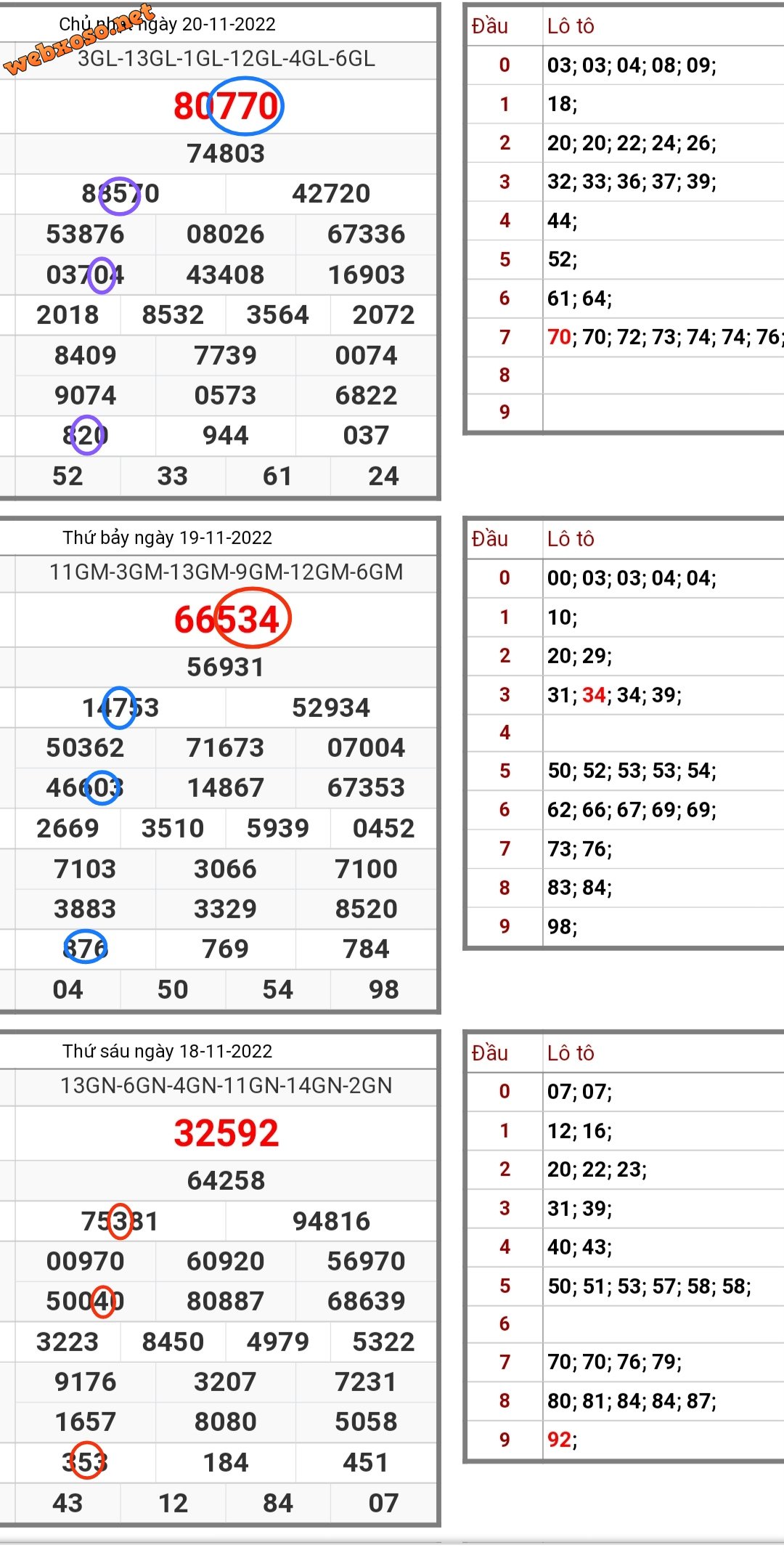This screenshot has width=784, height=1553.
Task: Click the number 03704
Action: pos(86,275)
